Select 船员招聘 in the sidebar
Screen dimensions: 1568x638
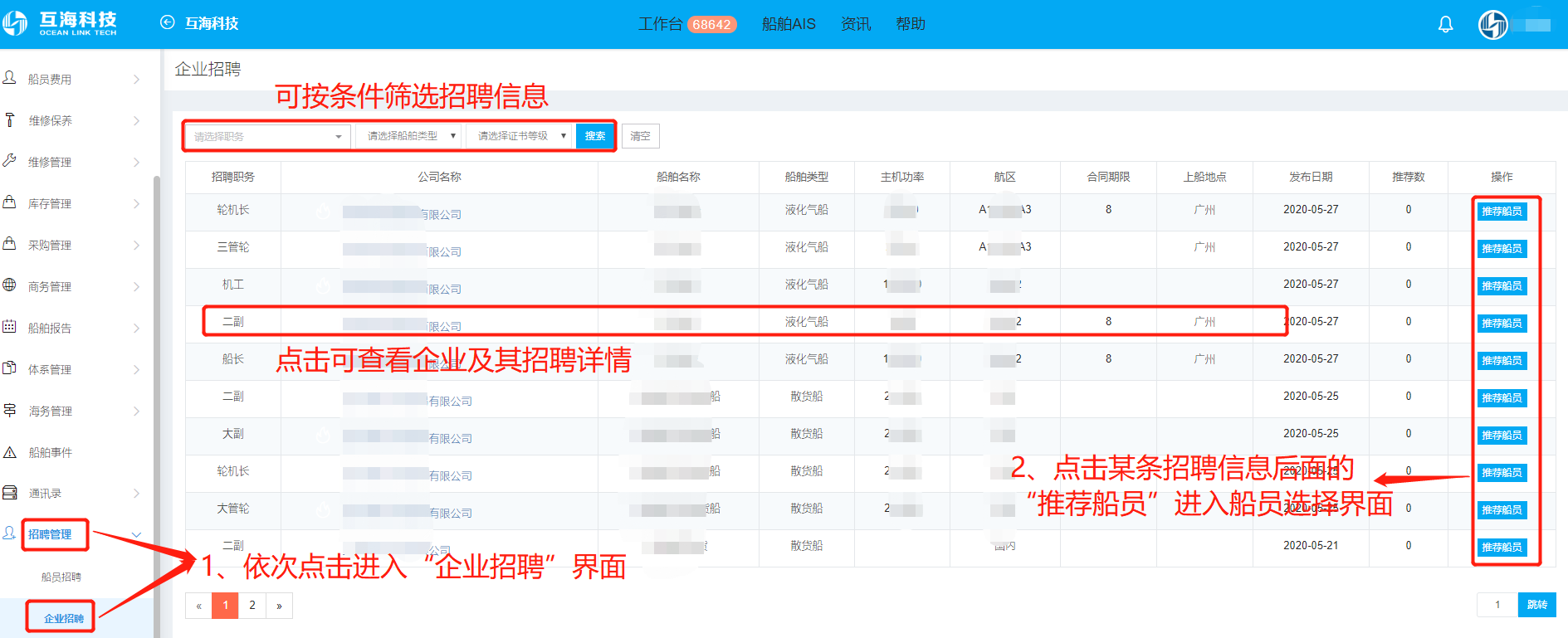click(61, 577)
